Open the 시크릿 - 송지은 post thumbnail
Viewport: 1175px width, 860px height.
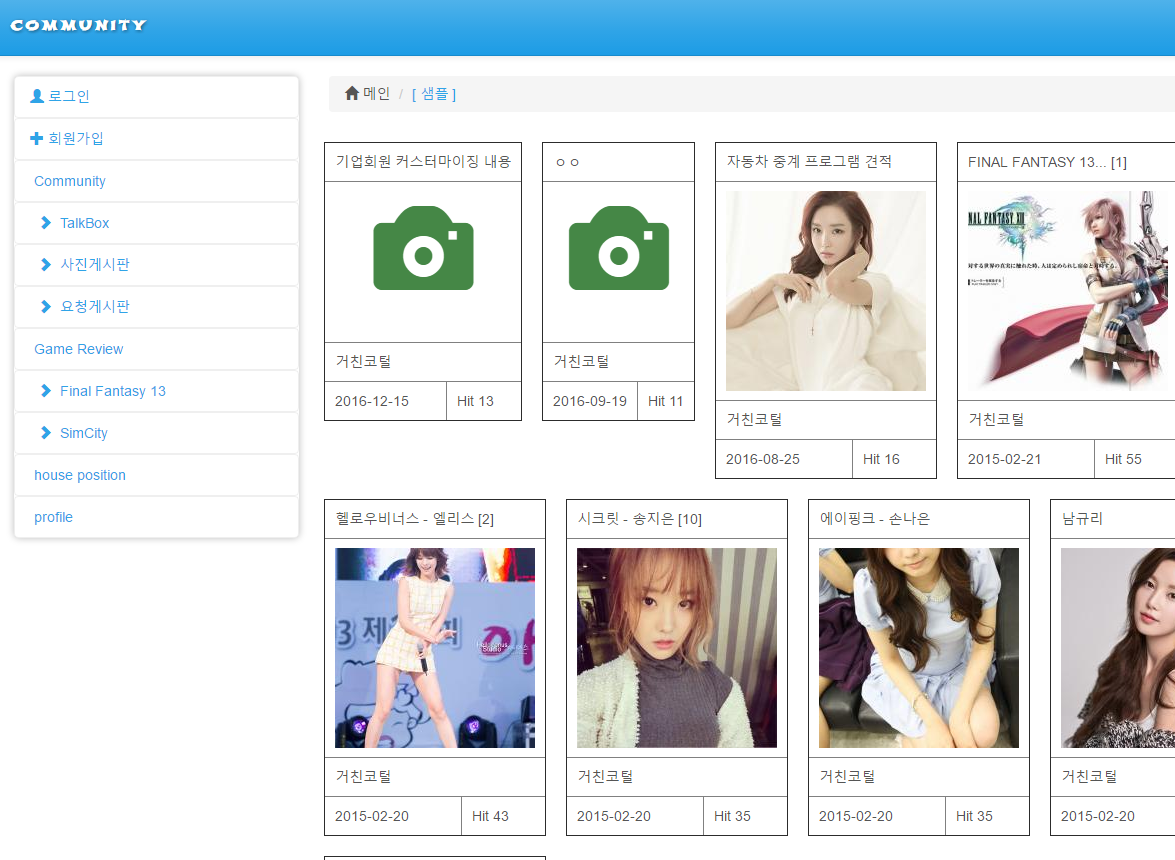point(677,647)
